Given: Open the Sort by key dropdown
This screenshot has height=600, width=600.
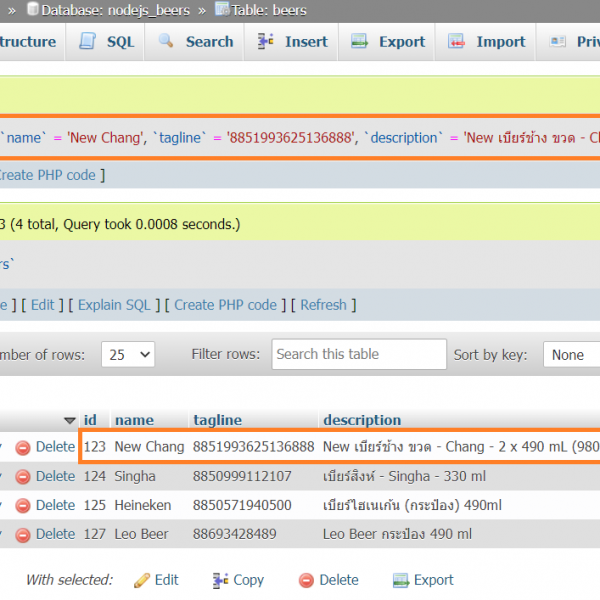Looking at the screenshot, I should tap(570, 355).
